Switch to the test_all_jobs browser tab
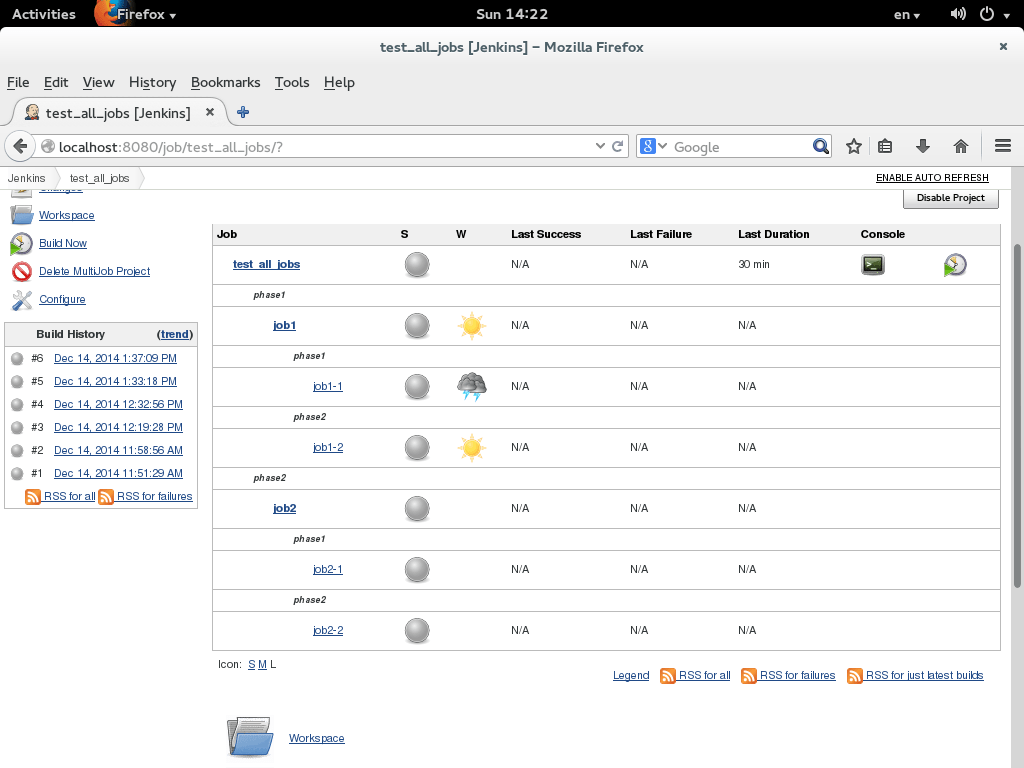1024x768 pixels. coord(117,112)
